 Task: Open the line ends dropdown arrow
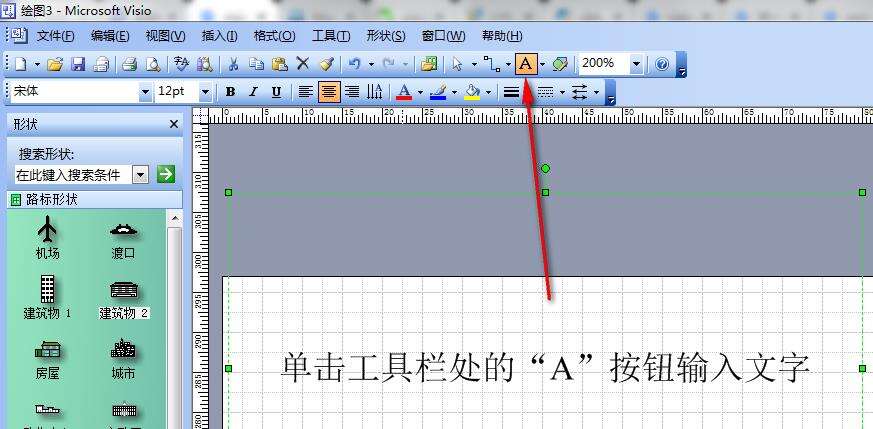[596, 92]
